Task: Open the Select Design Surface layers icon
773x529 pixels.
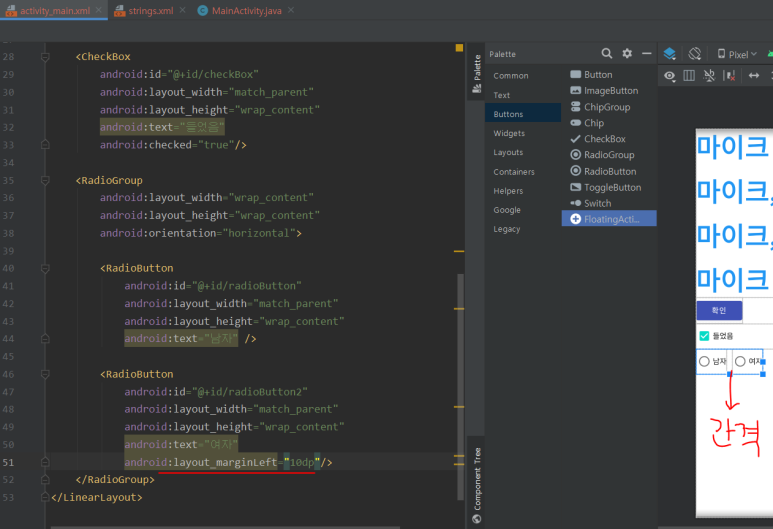Action: 669,53
